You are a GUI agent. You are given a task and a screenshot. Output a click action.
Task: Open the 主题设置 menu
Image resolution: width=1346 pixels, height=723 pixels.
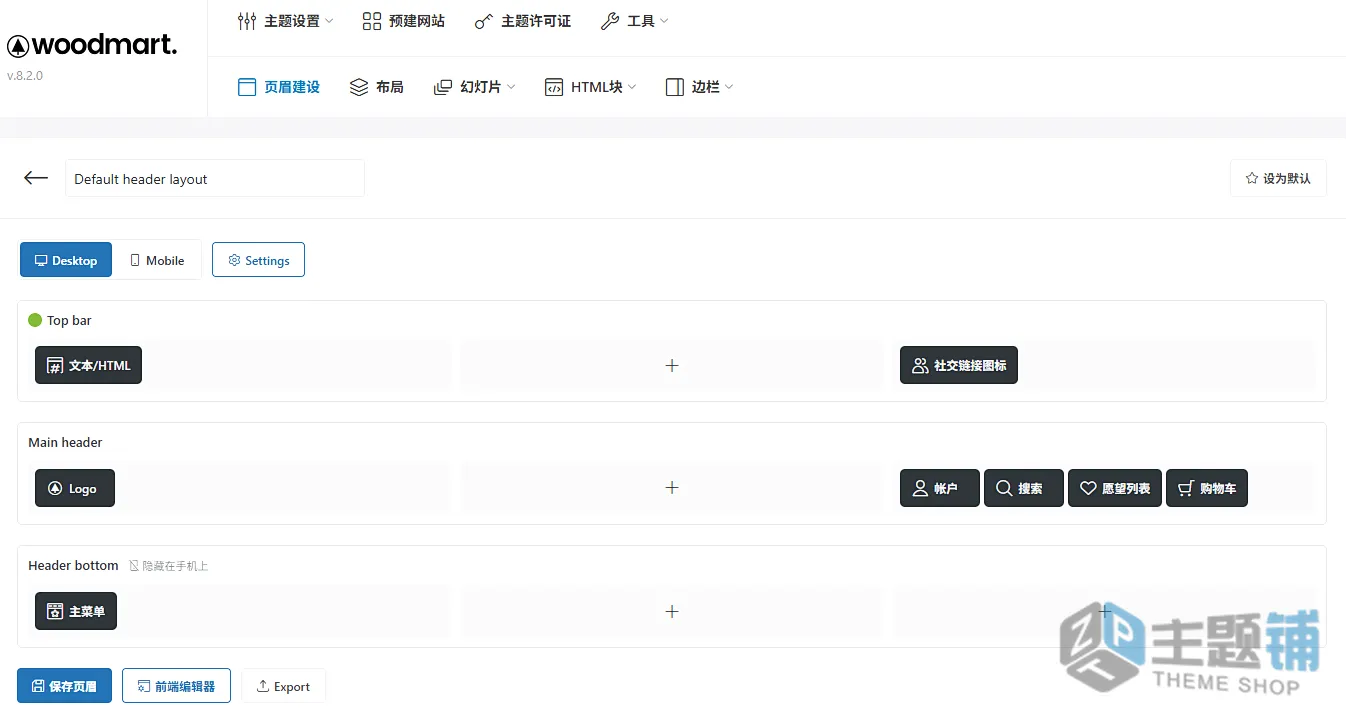pyautogui.click(x=285, y=21)
